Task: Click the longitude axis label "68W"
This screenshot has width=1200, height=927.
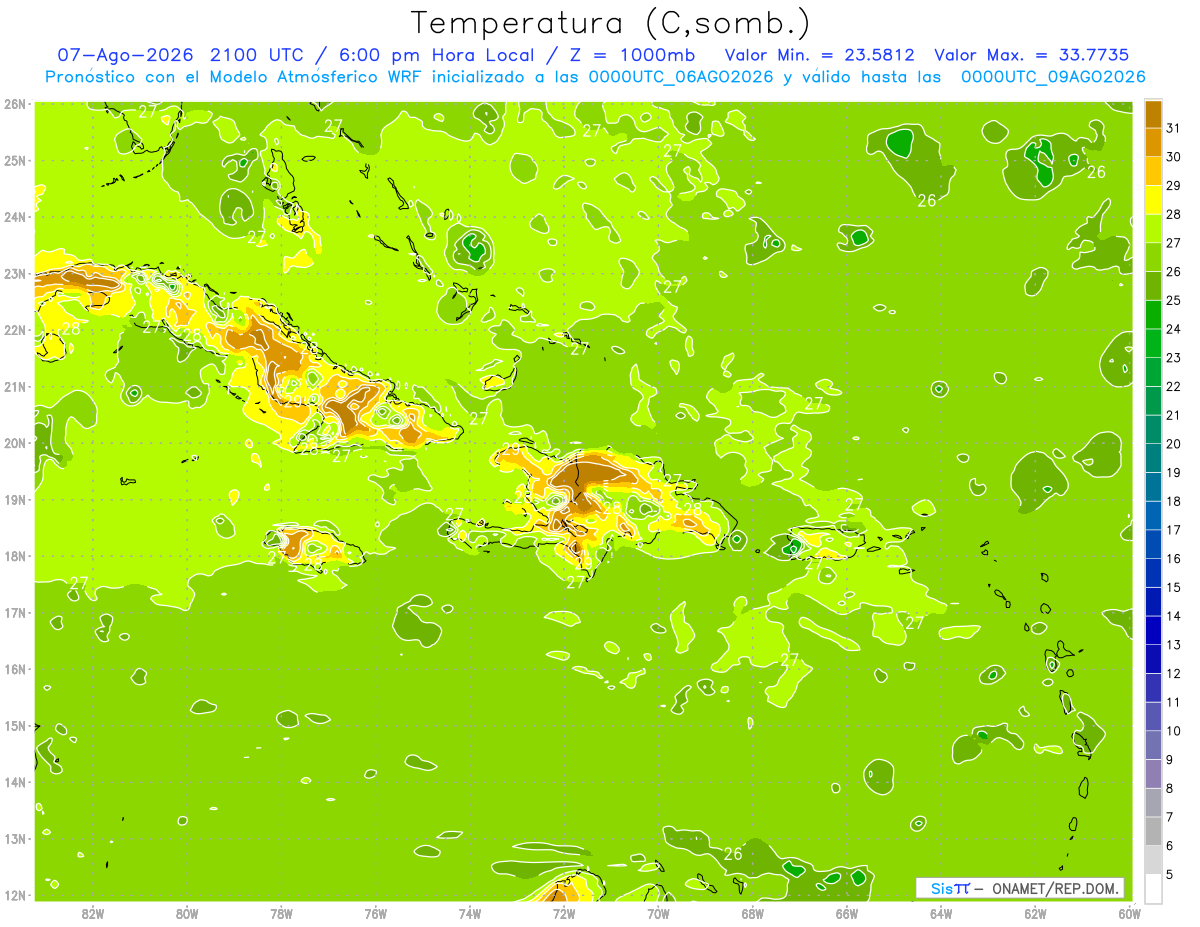Action: pos(753,913)
